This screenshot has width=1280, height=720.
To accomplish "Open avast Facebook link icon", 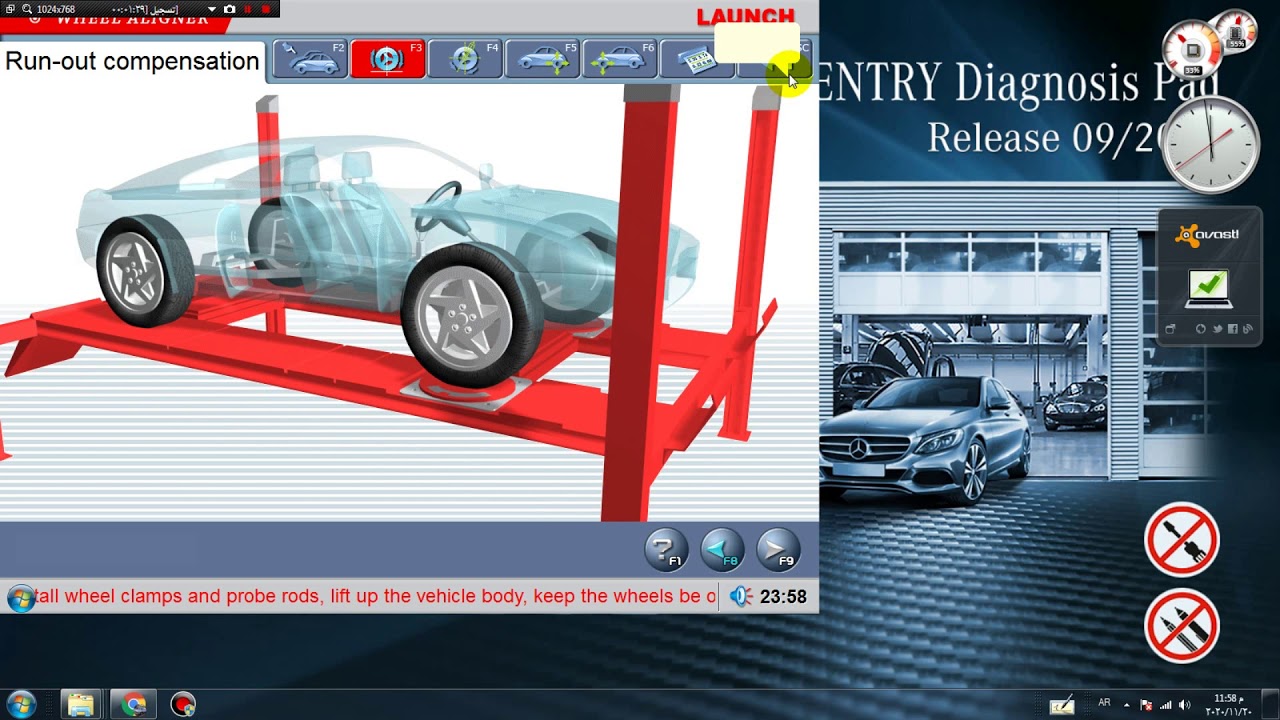I will pos(1232,329).
